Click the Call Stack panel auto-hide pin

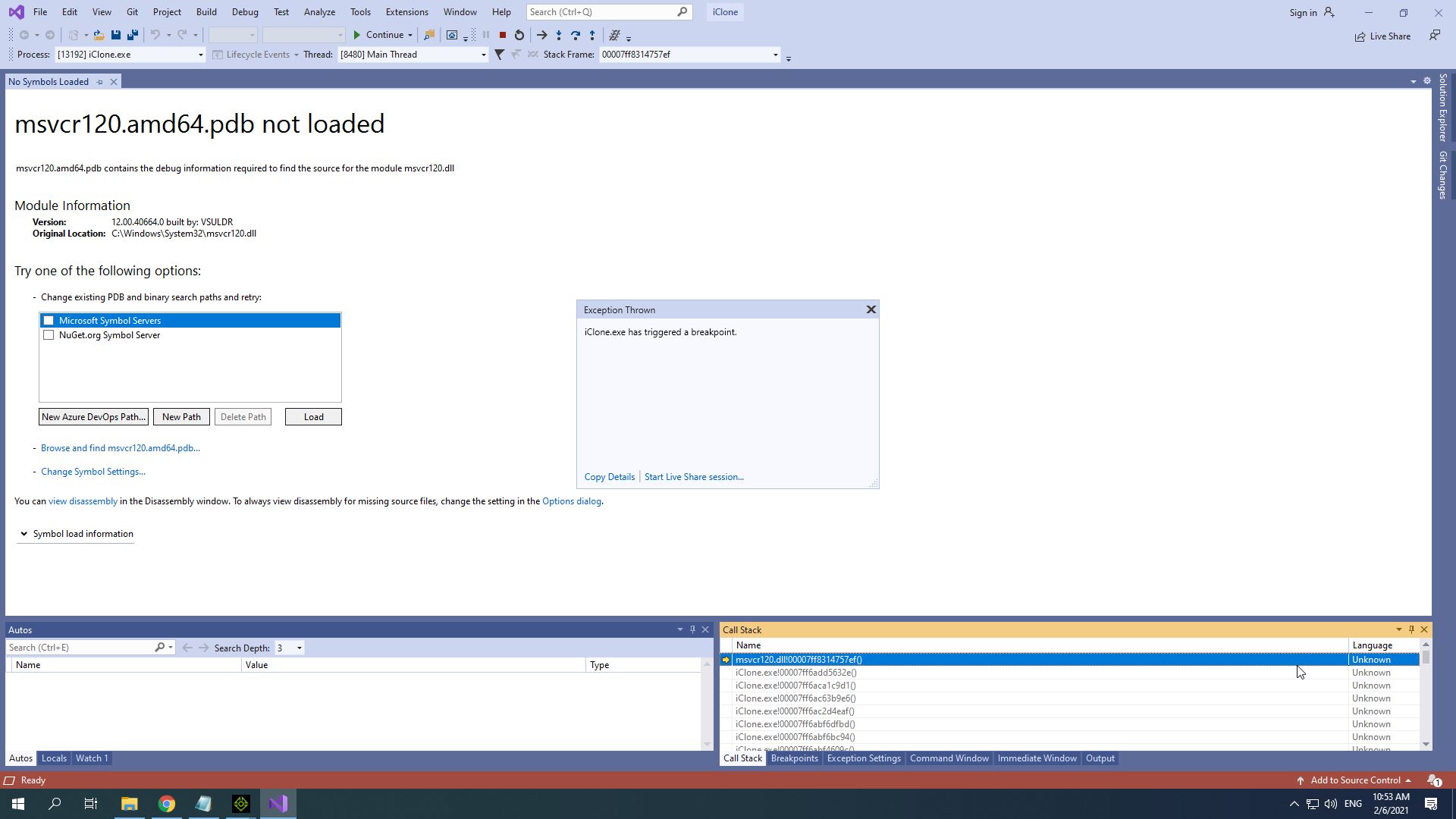[1411, 629]
